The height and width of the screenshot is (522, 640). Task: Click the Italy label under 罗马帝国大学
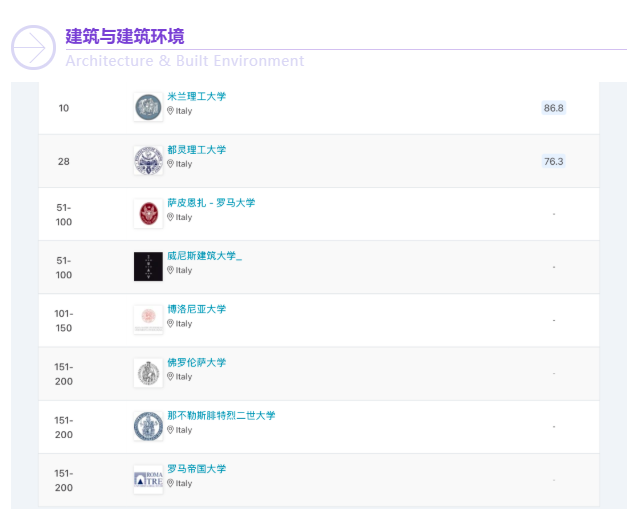[x=184, y=483]
